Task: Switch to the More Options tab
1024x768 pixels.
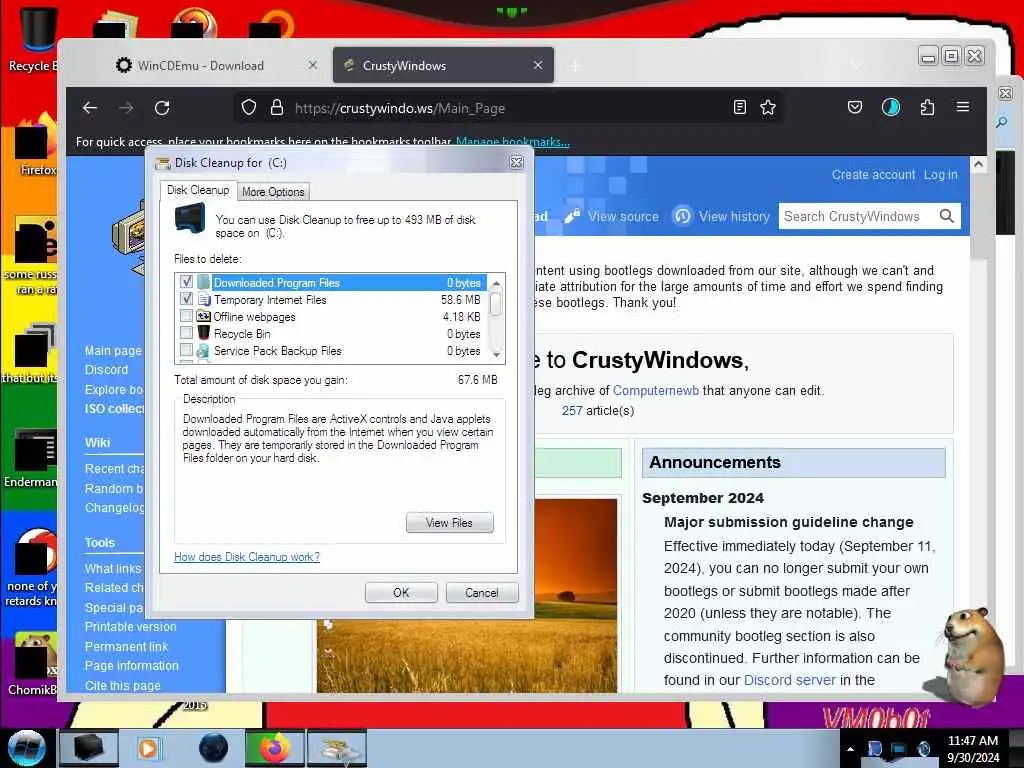Action: coord(273,192)
